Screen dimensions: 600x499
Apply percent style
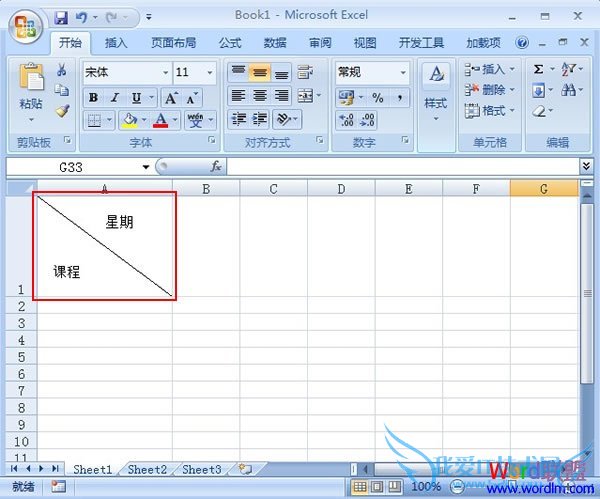point(378,98)
